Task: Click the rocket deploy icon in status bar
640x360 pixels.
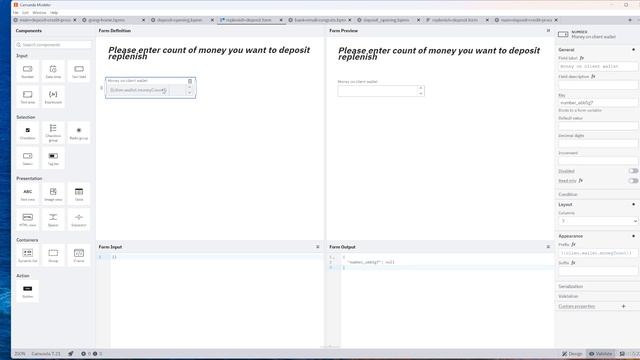Action: (x=71, y=353)
